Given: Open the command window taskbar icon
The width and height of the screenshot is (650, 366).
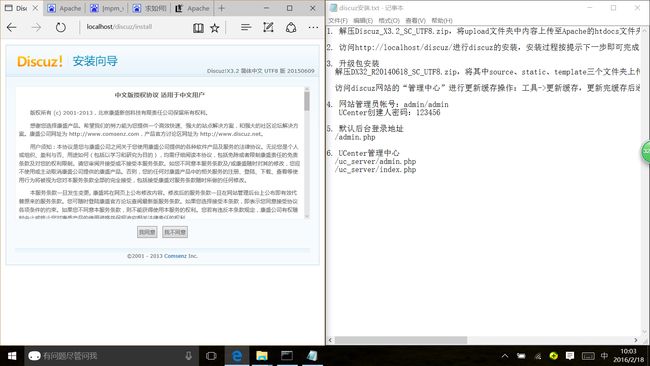Looking at the screenshot, I should [x=286, y=356].
